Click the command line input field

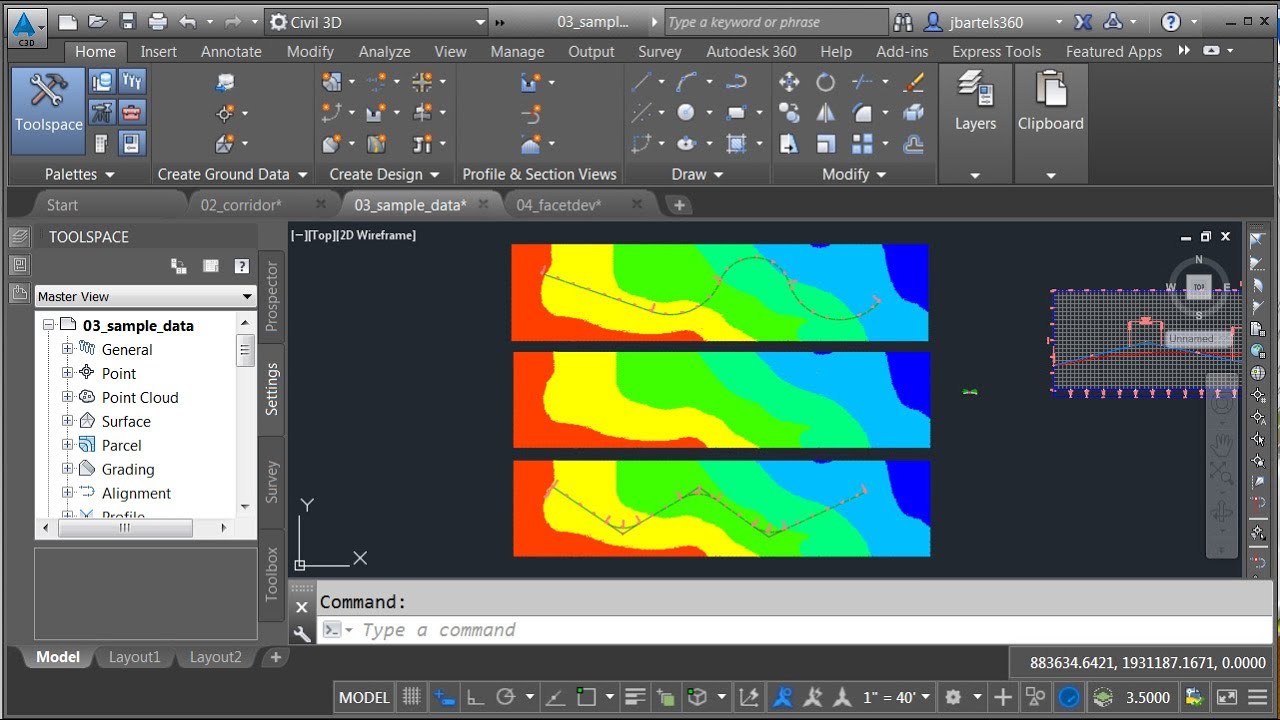coord(790,630)
